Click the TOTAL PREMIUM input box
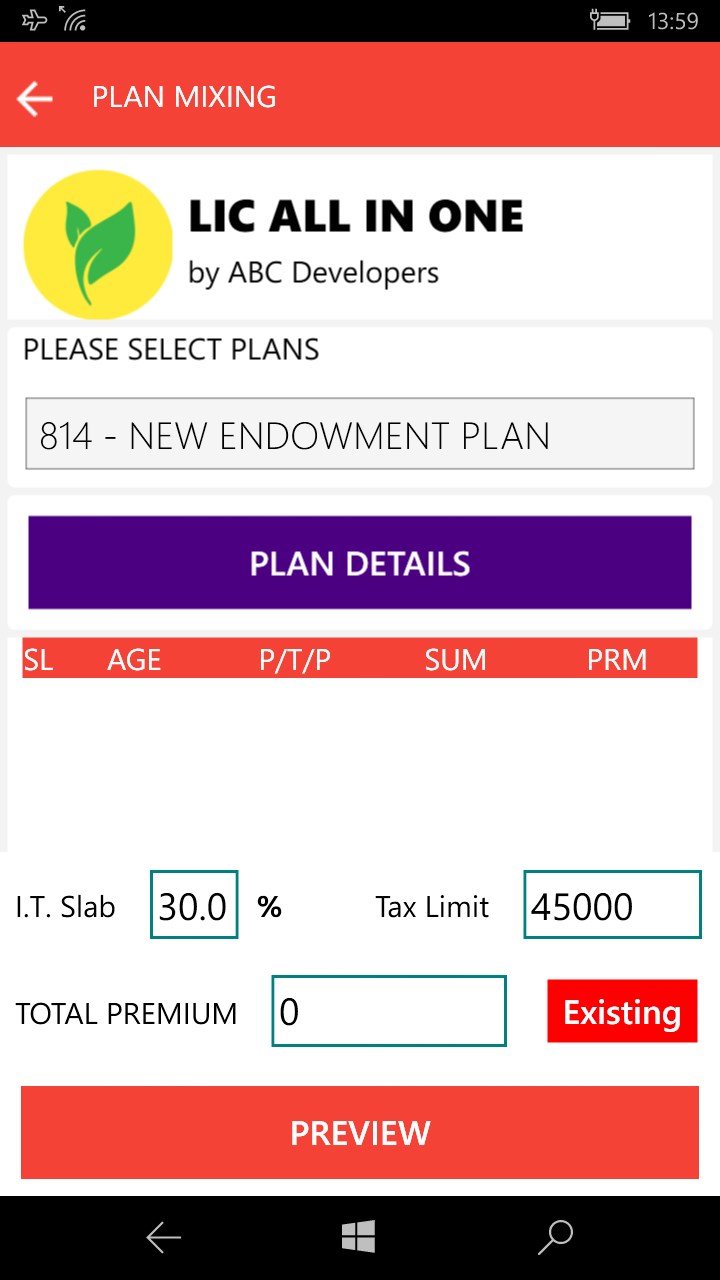 tap(389, 1012)
